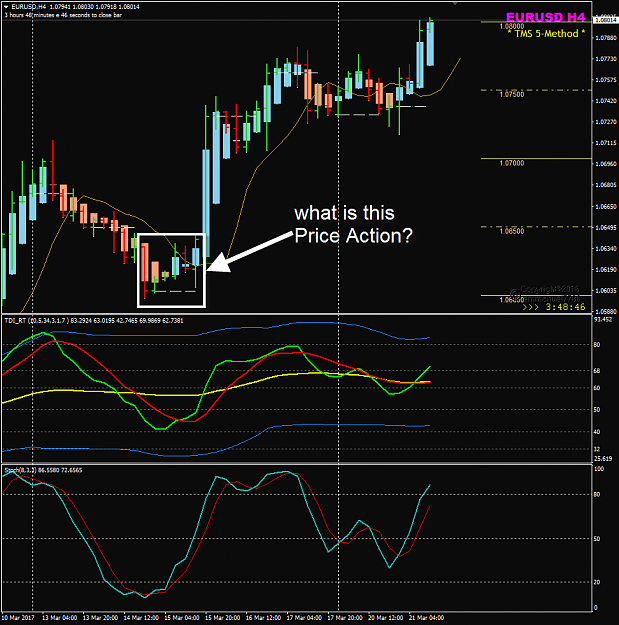
Task: Select the 15 Mar 04:00 time axis label
Action: [x=182, y=618]
